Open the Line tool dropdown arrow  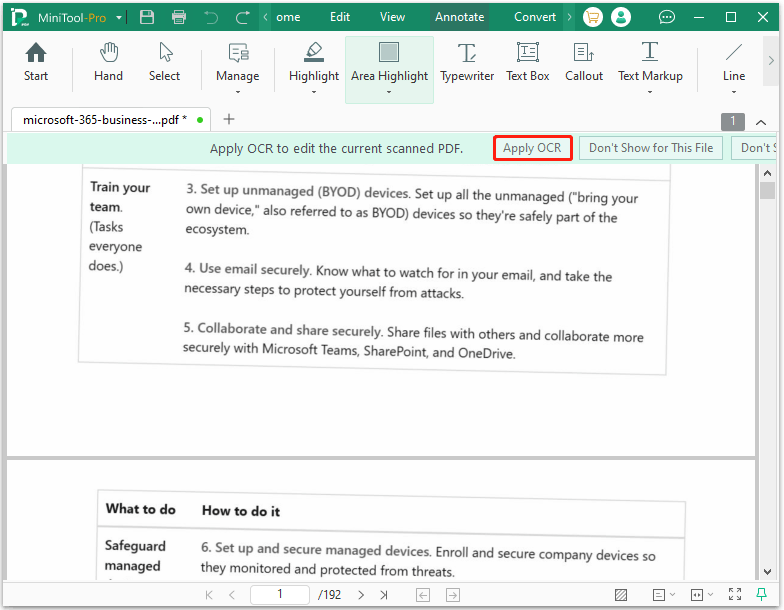pos(734,92)
